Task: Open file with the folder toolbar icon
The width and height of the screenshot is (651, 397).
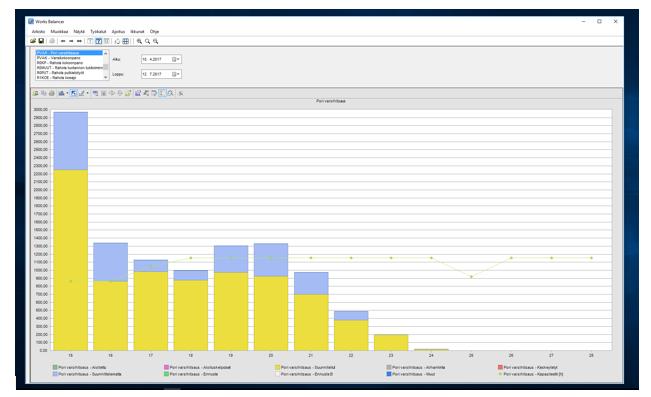Action: [33, 41]
